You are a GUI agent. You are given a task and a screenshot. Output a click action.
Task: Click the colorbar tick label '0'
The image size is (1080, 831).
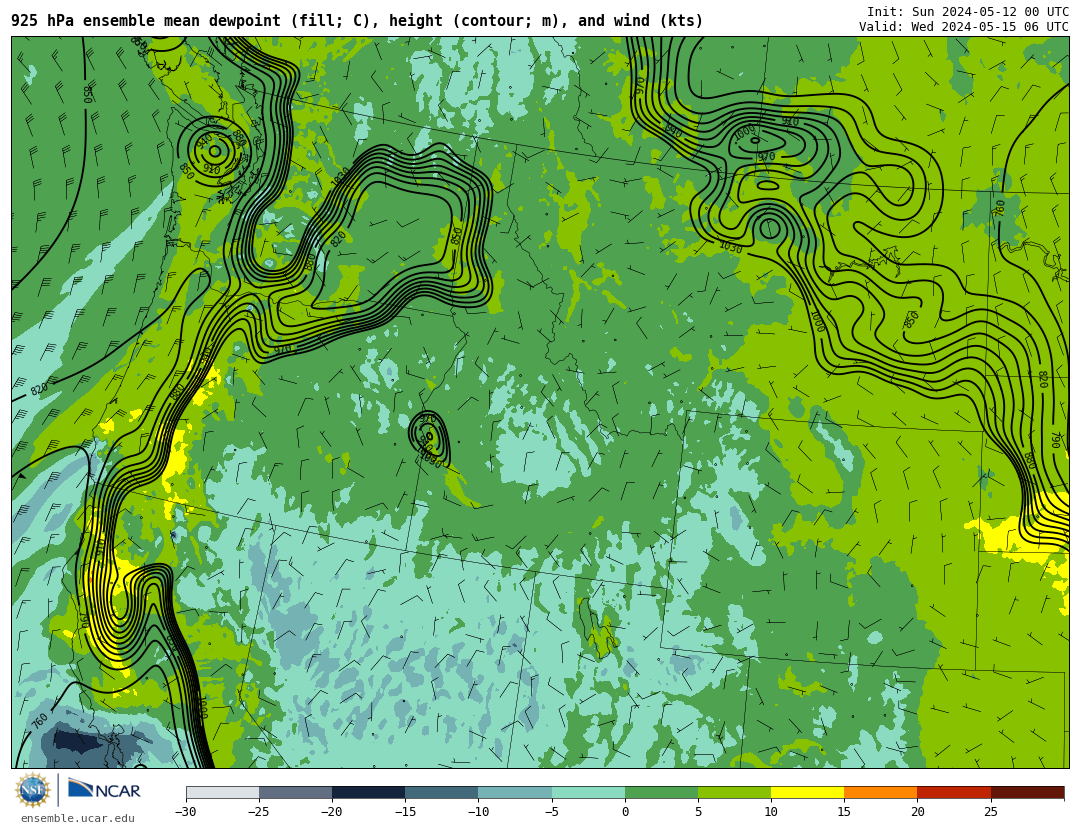[x=625, y=812]
